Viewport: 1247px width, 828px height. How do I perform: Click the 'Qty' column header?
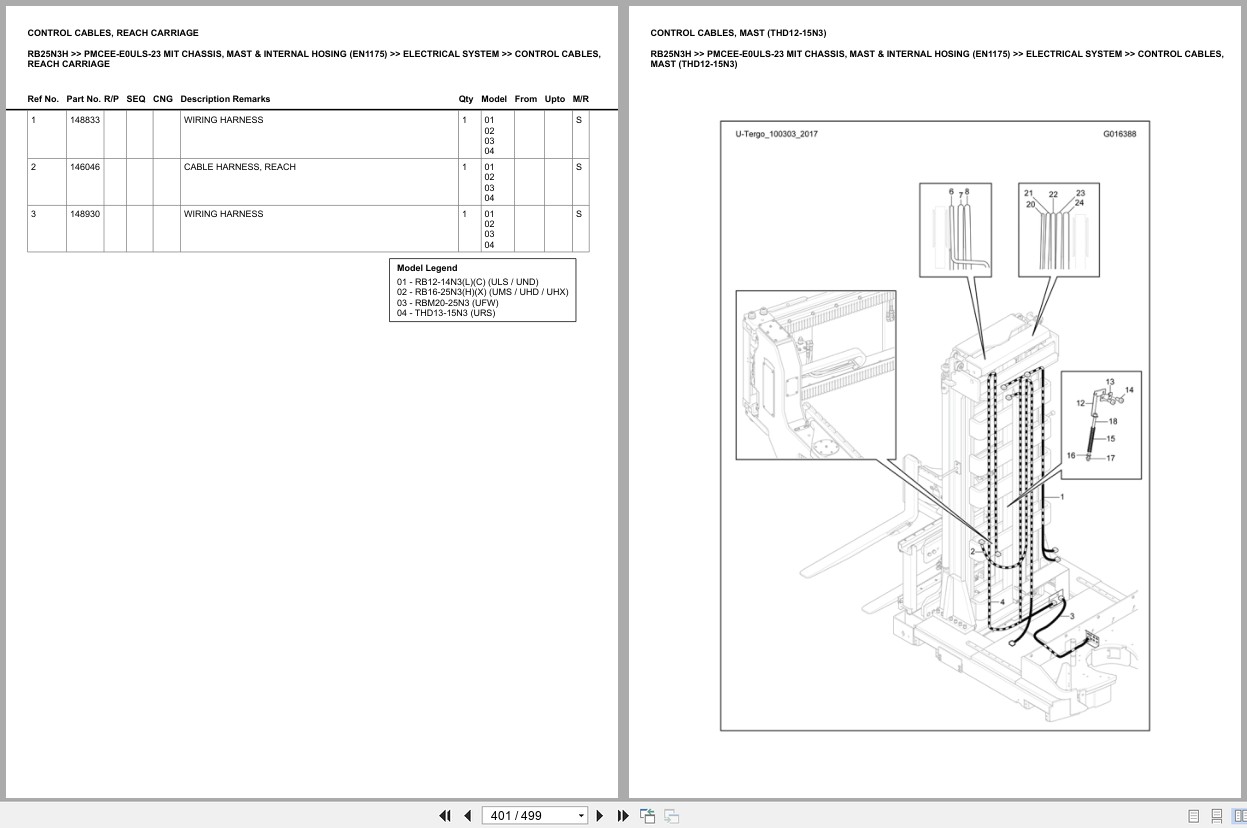pyautogui.click(x=466, y=99)
